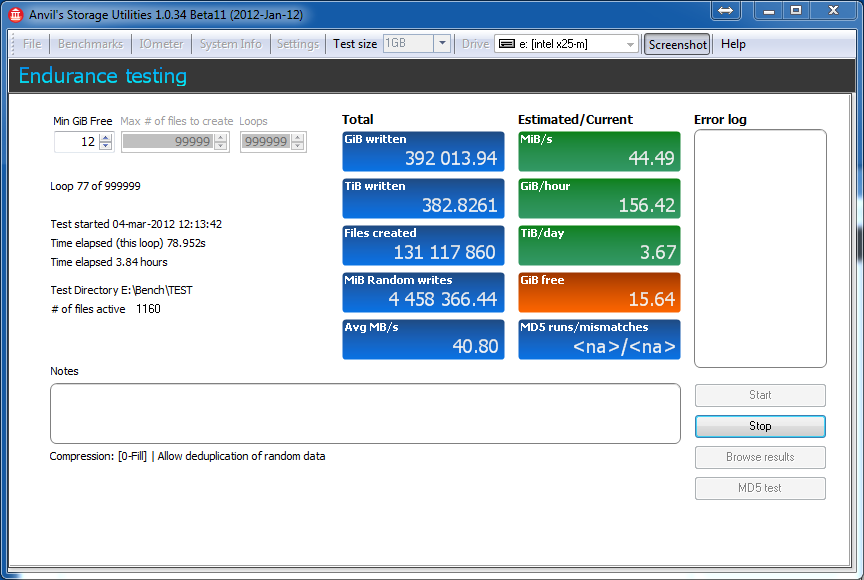Image resolution: width=864 pixels, height=580 pixels.
Task: Click '# of files active 1160' text
Action: pos(105,309)
